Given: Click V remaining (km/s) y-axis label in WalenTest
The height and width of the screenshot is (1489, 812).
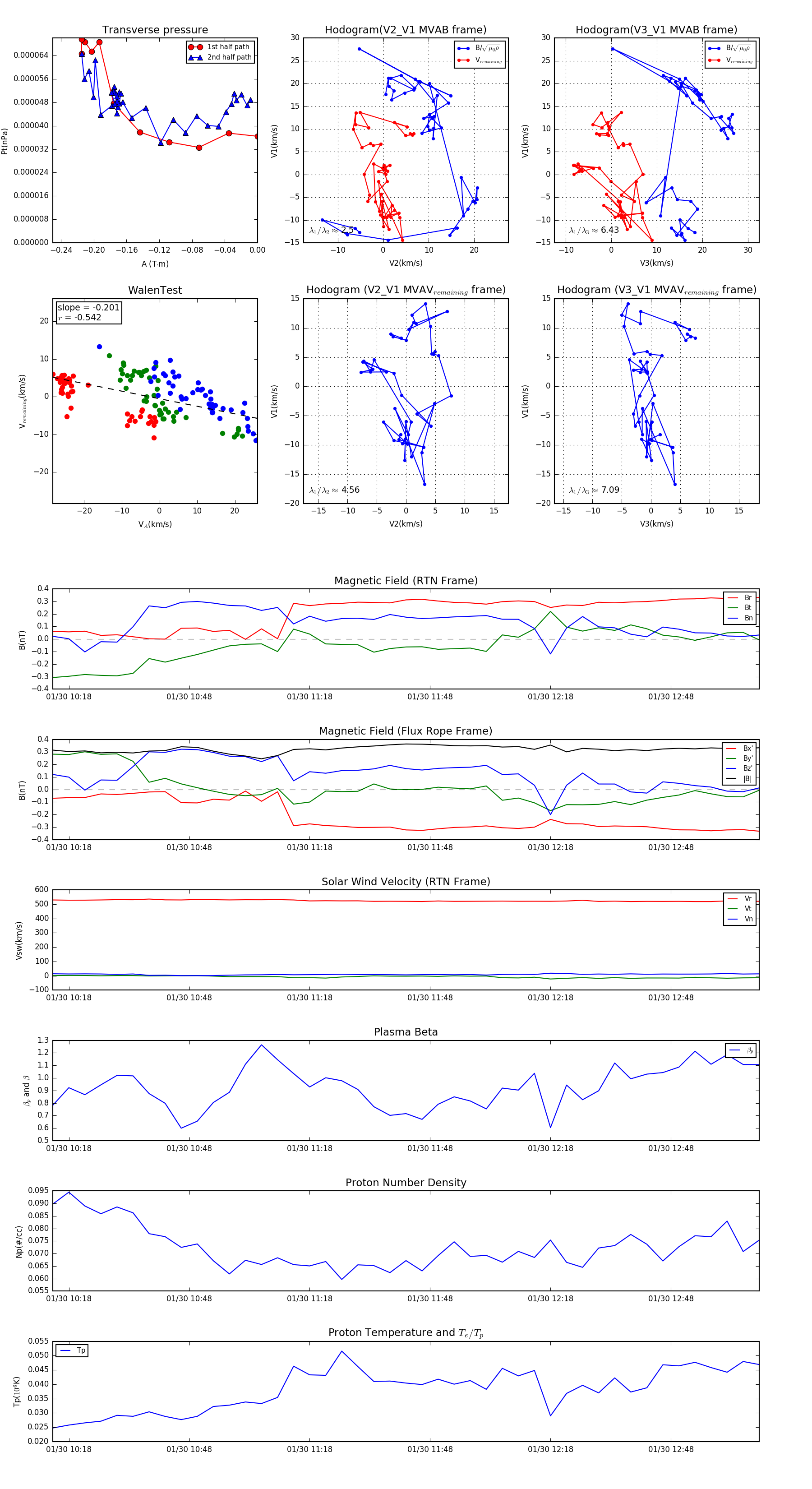Looking at the screenshot, I should click(x=23, y=401).
